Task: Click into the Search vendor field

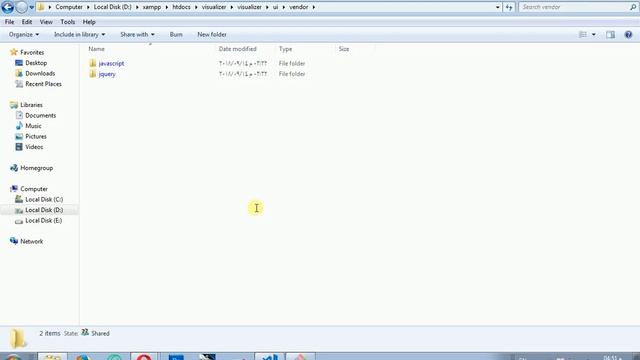Action: pyautogui.click(x=573, y=7)
